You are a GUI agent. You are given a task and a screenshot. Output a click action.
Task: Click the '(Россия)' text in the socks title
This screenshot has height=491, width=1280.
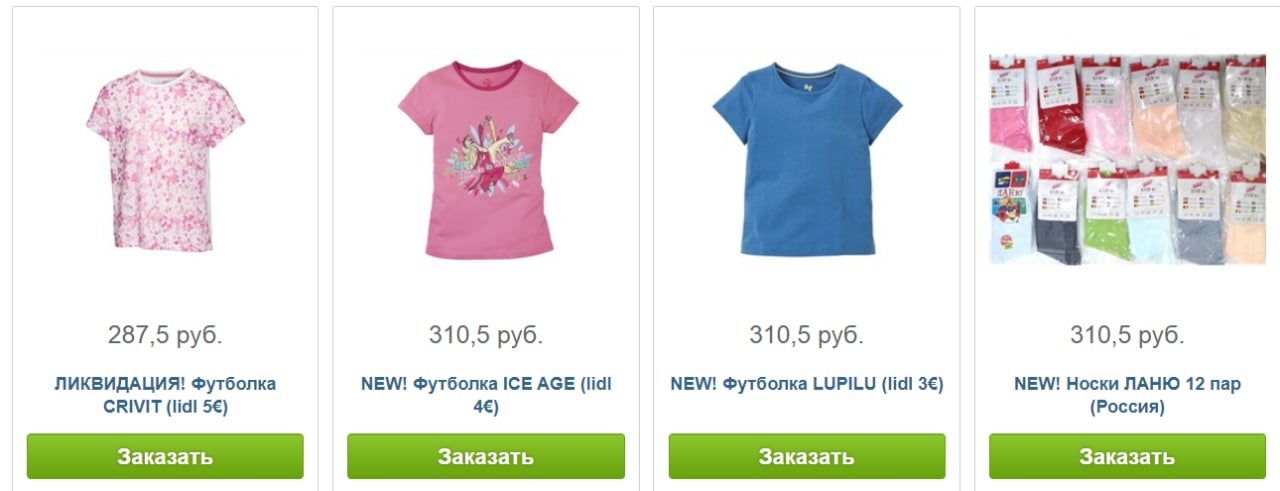[x=1127, y=407]
